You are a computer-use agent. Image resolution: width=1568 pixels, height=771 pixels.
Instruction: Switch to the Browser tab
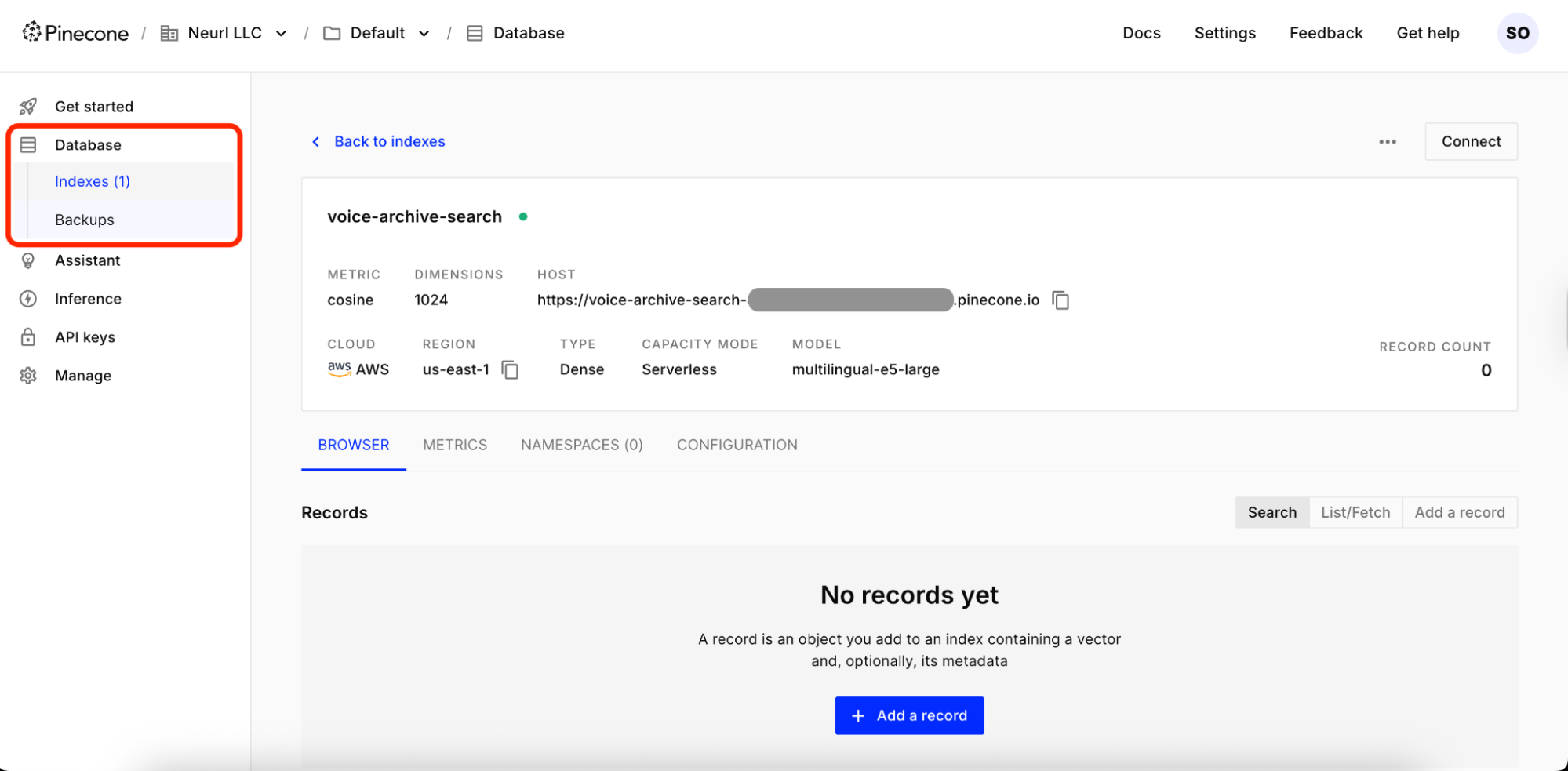(354, 446)
